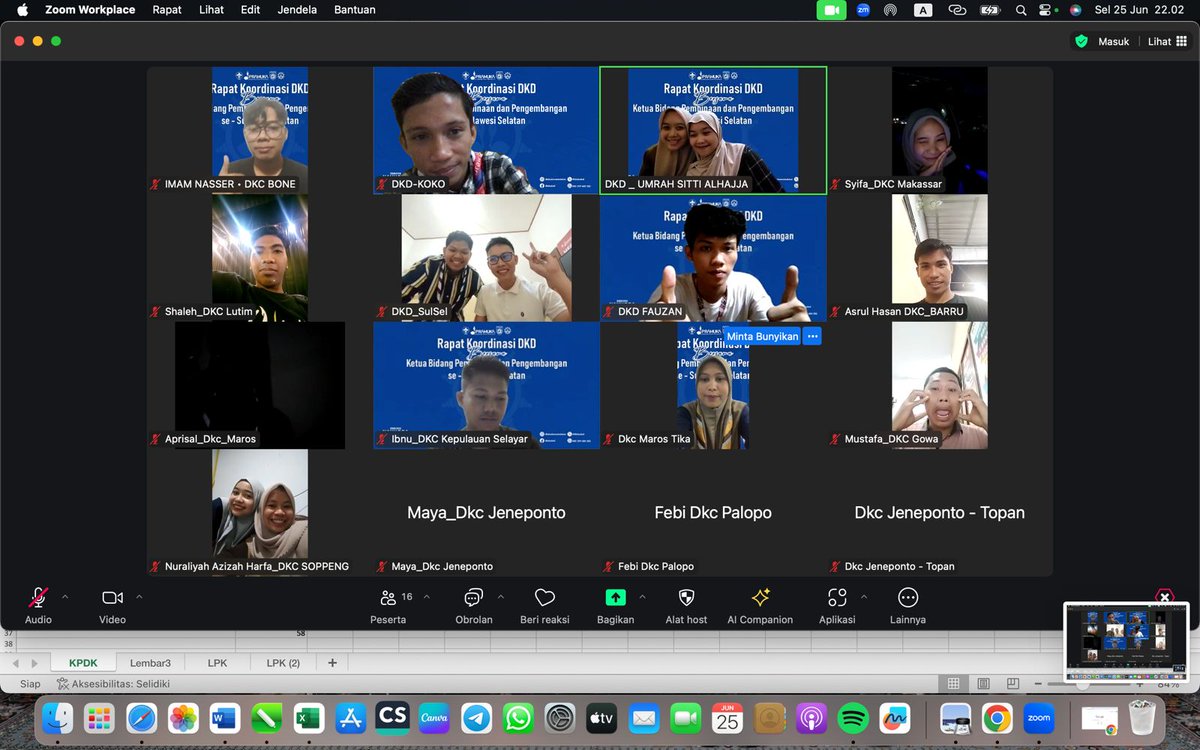This screenshot has height=750, width=1200.
Task: Click the Minta Bunyikan button
Action: coord(765,336)
